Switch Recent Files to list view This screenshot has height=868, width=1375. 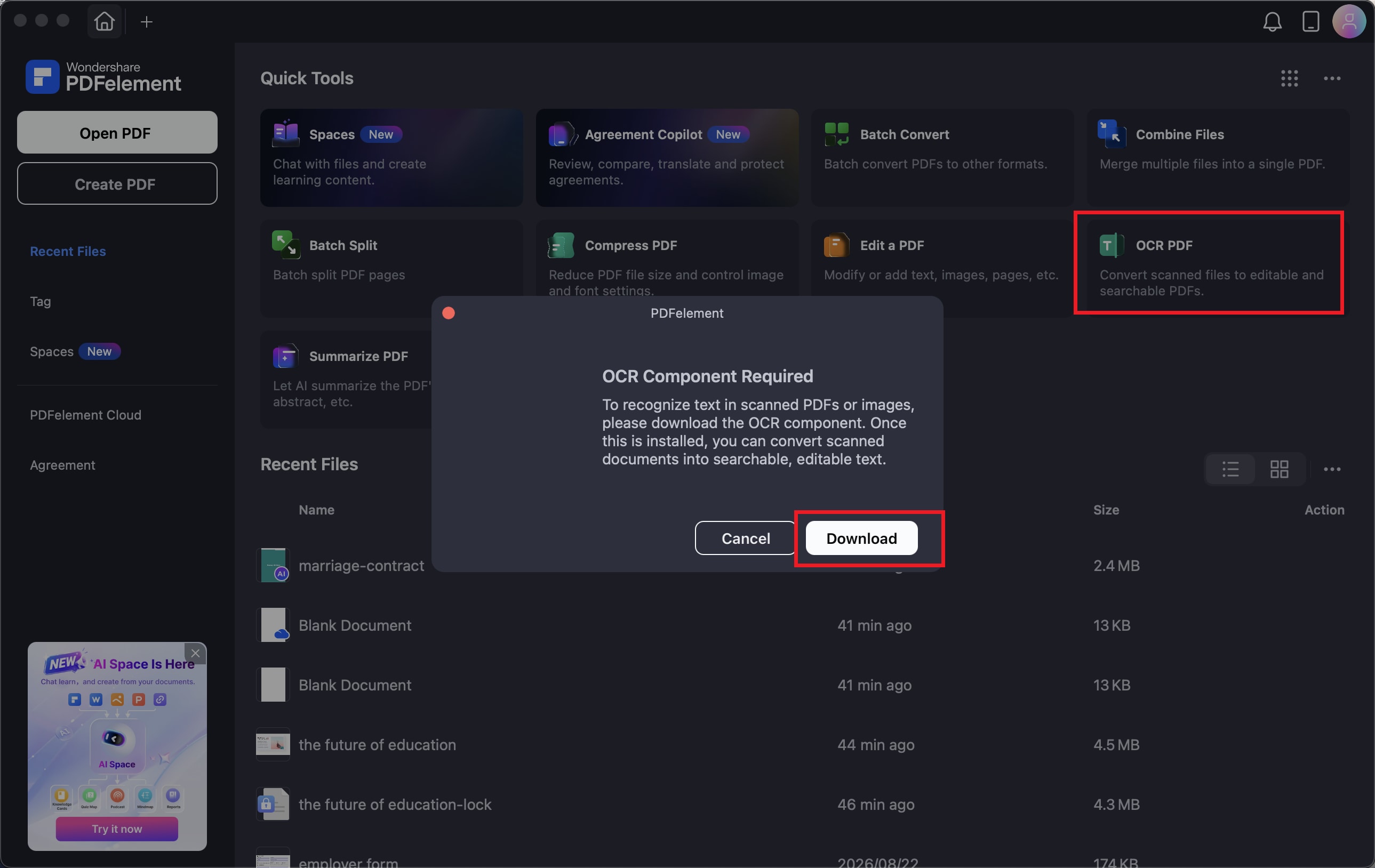pos(1230,469)
